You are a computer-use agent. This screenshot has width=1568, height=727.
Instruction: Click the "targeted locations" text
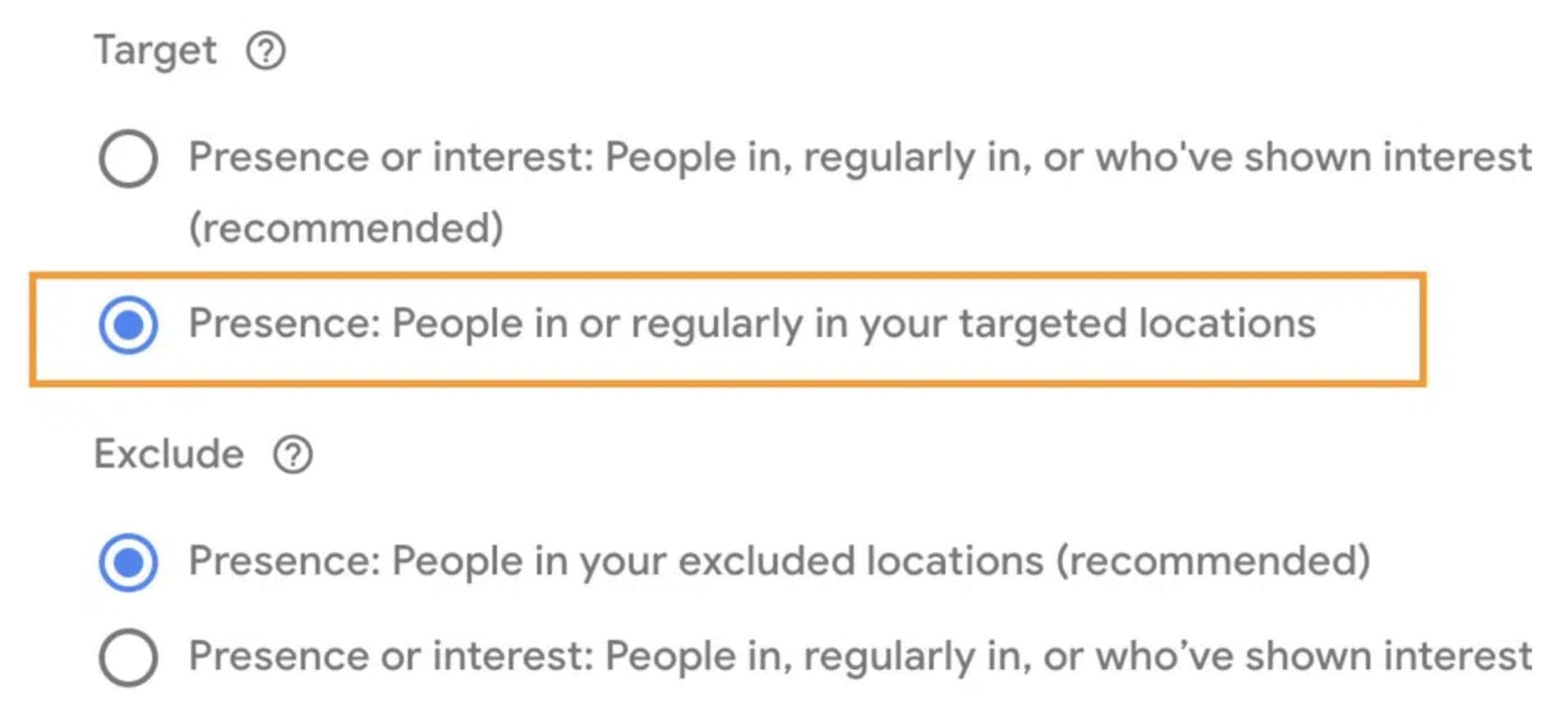click(1137, 323)
